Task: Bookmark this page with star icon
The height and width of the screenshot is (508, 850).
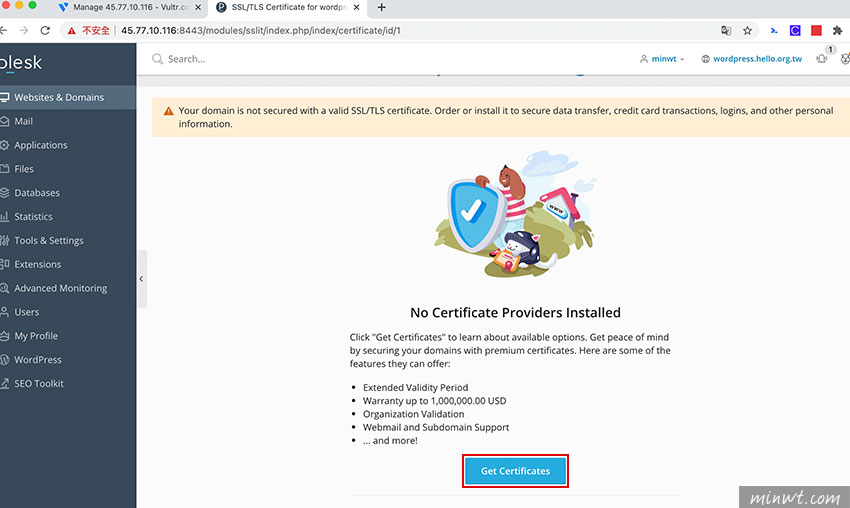Action: (748, 30)
